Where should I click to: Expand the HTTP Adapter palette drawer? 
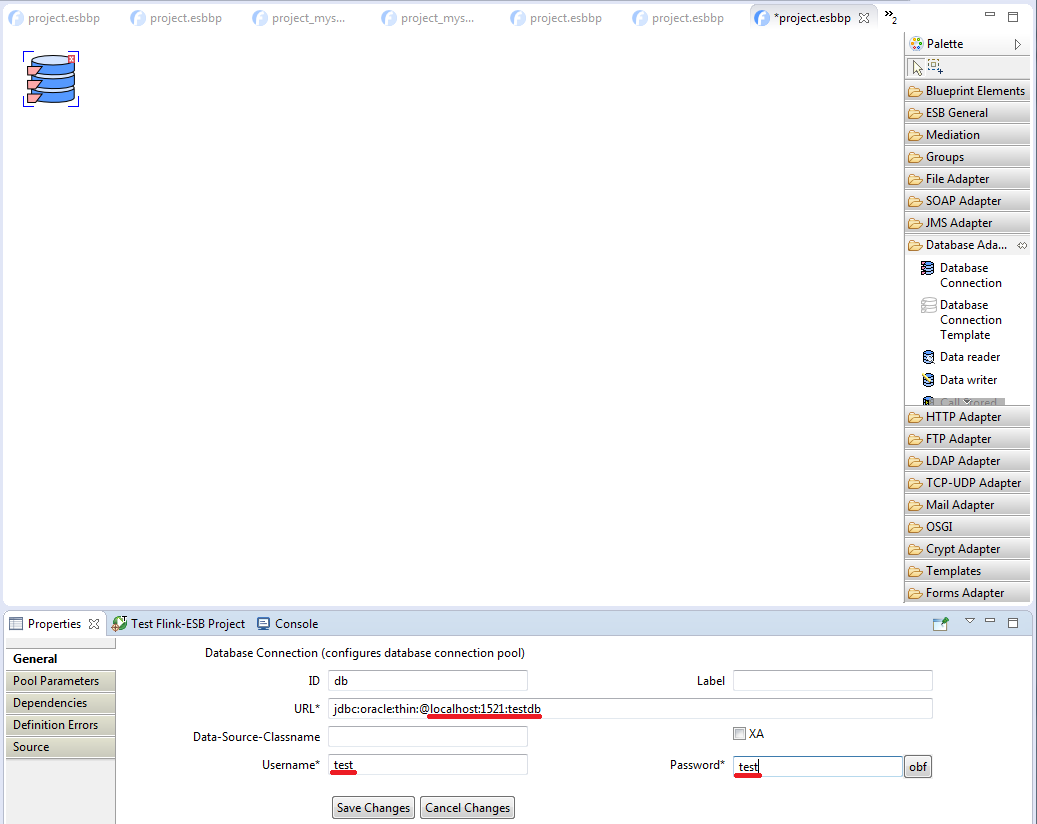[x=963, y=417]
